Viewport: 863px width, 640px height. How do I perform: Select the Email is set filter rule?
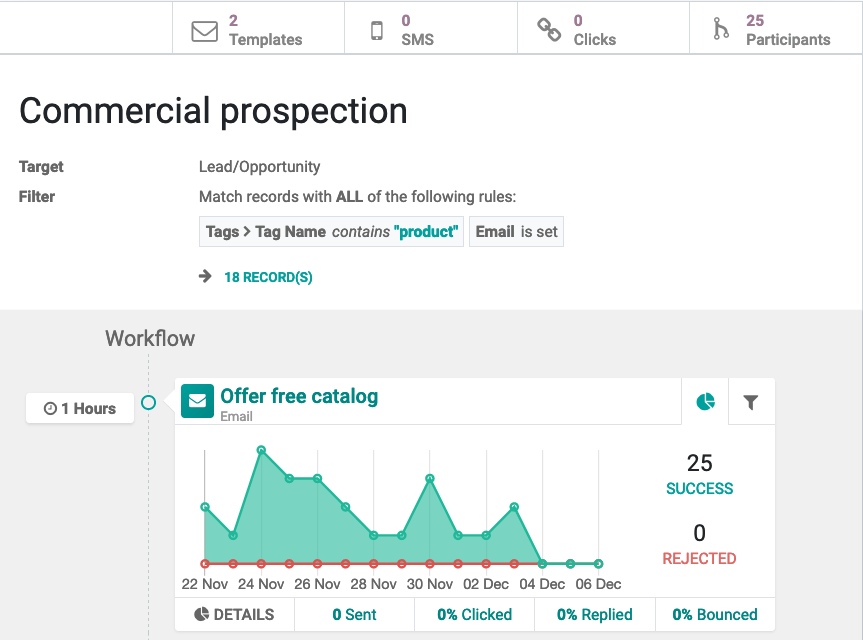(x=516, y=231)
